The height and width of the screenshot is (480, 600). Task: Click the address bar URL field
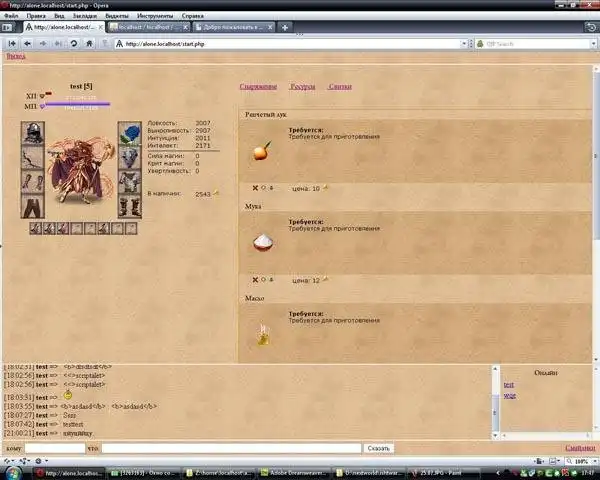click(x=287, y=44)
